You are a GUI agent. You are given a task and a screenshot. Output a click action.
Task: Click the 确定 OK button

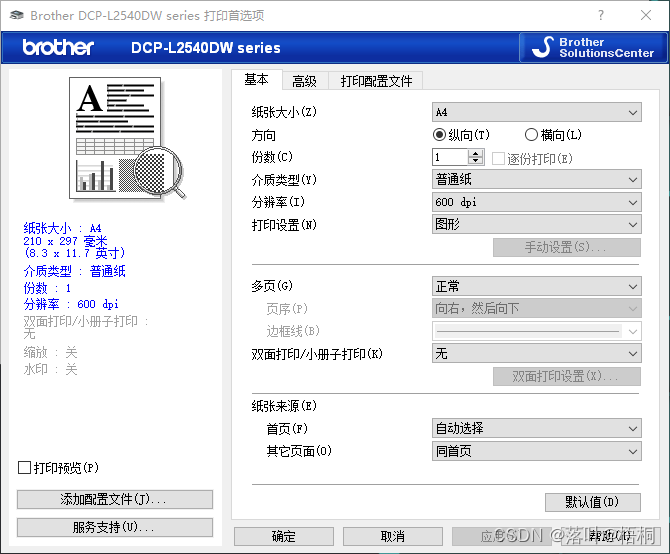(284, 536)
